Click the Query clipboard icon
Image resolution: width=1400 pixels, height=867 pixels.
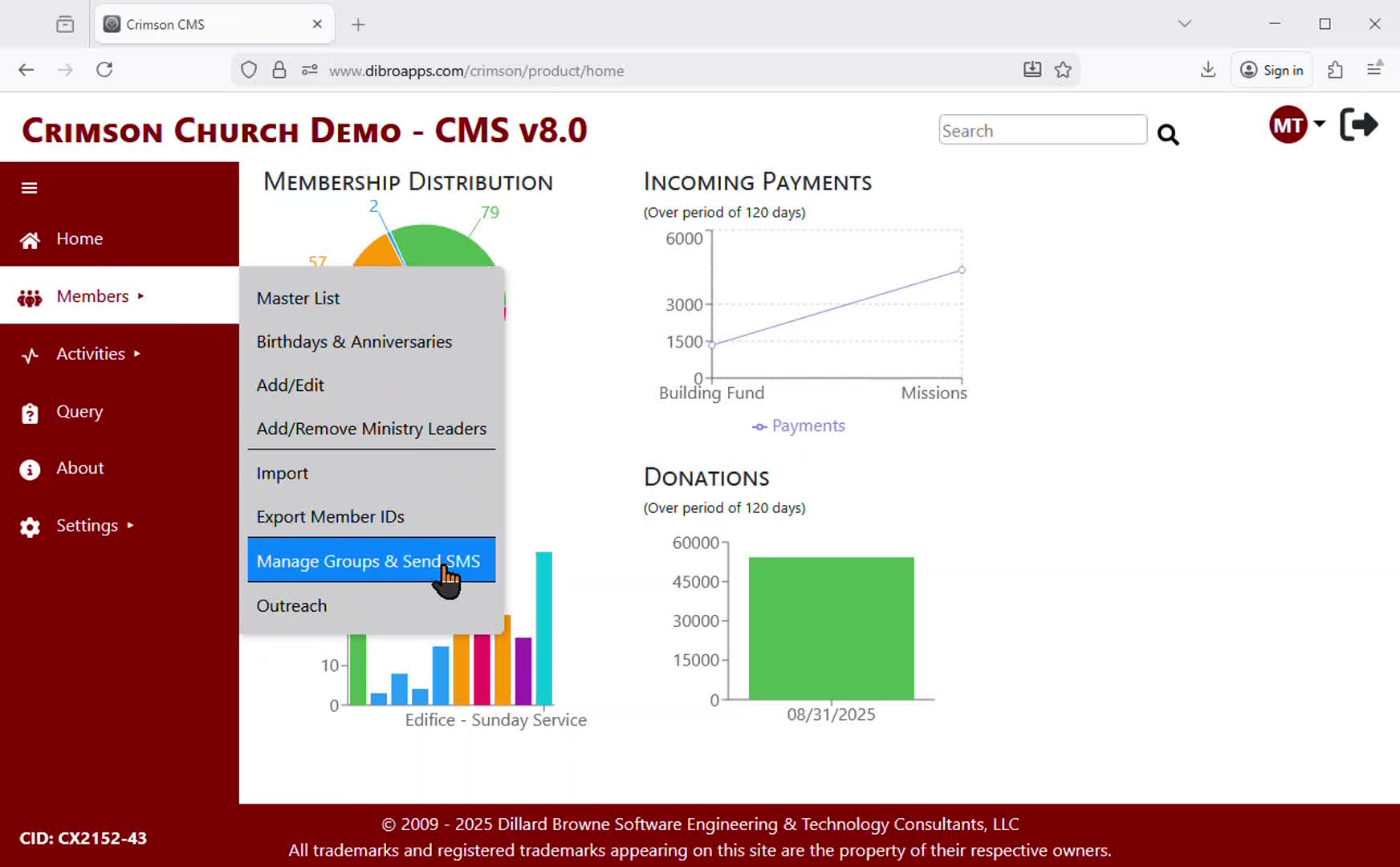[30, 413]
